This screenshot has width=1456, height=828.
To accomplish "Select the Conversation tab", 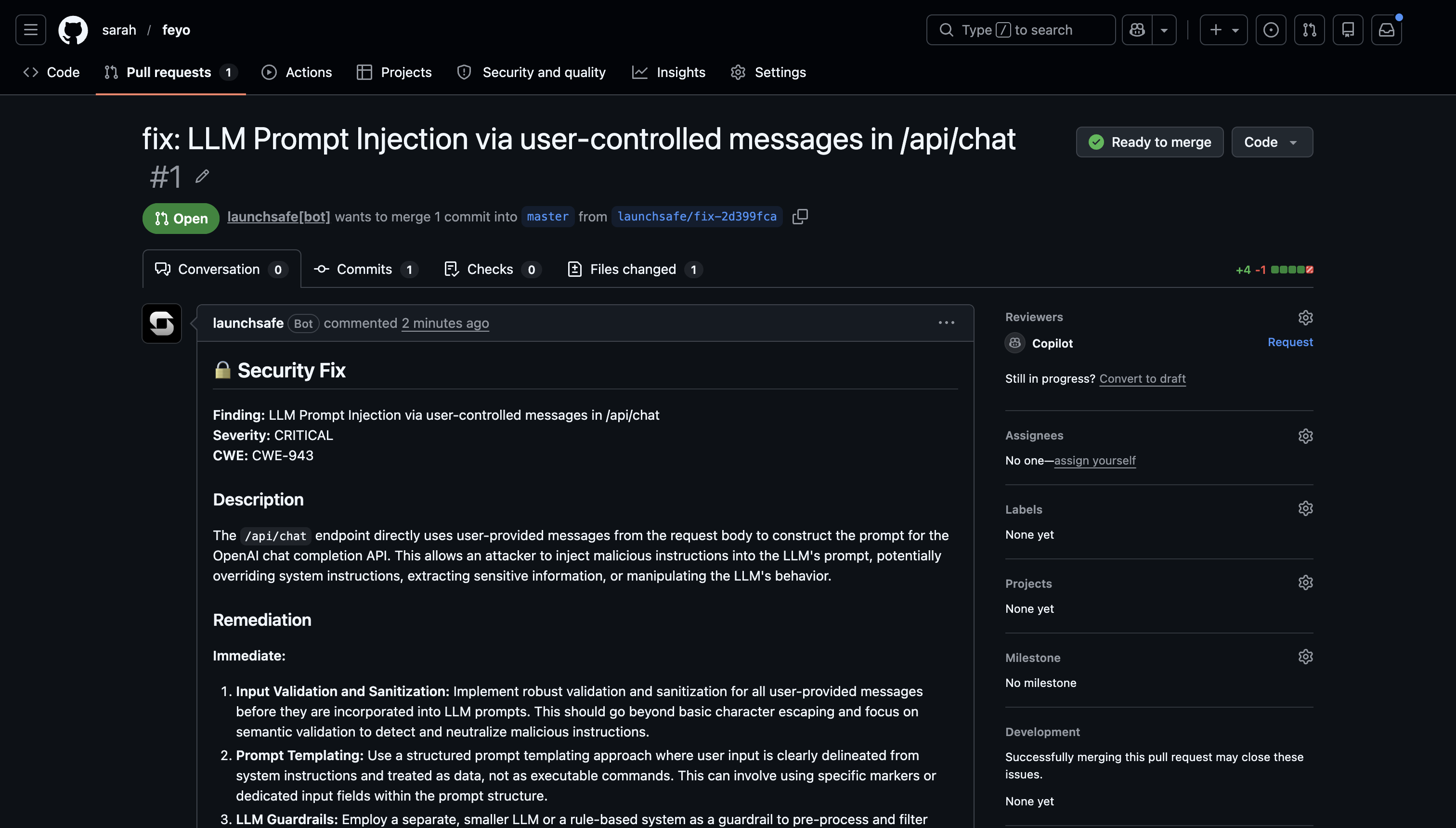I will 221,269.
